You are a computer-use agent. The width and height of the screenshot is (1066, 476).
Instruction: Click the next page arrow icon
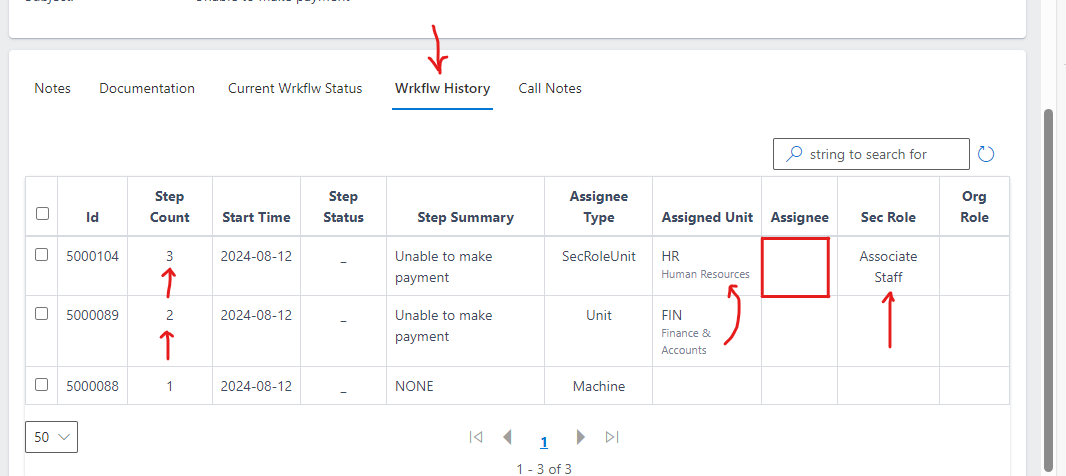click(580, 437)
